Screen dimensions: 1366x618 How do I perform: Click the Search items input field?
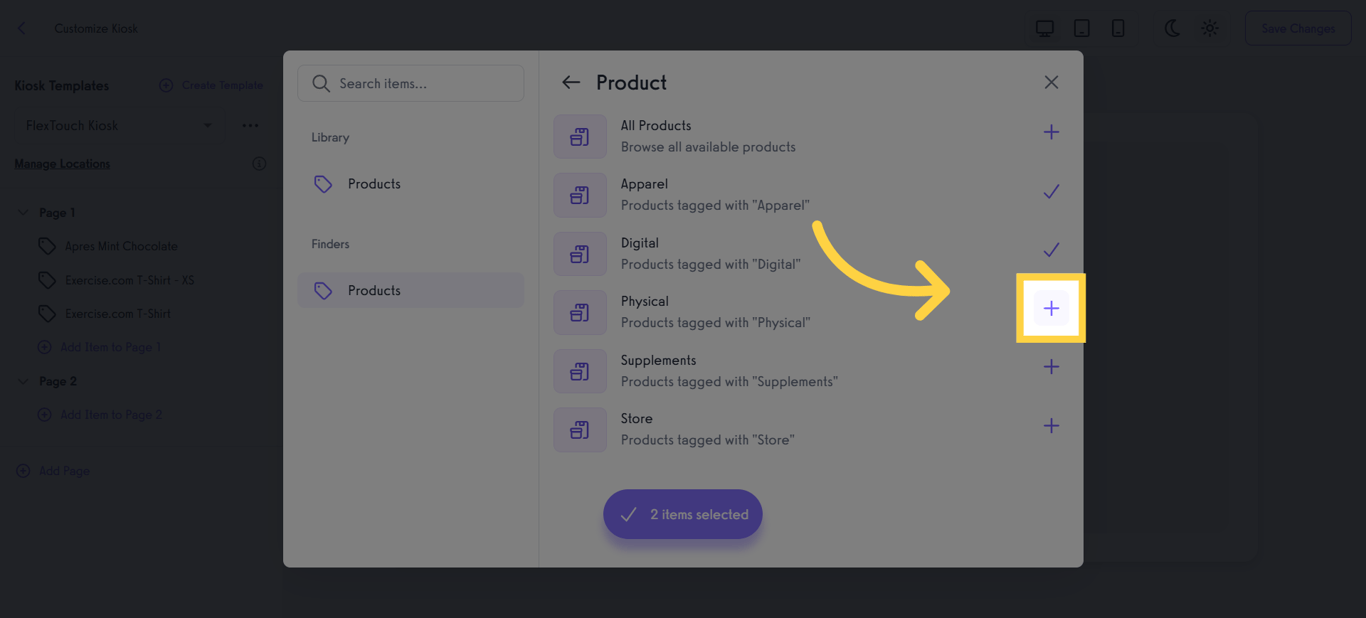pos(420,83)
